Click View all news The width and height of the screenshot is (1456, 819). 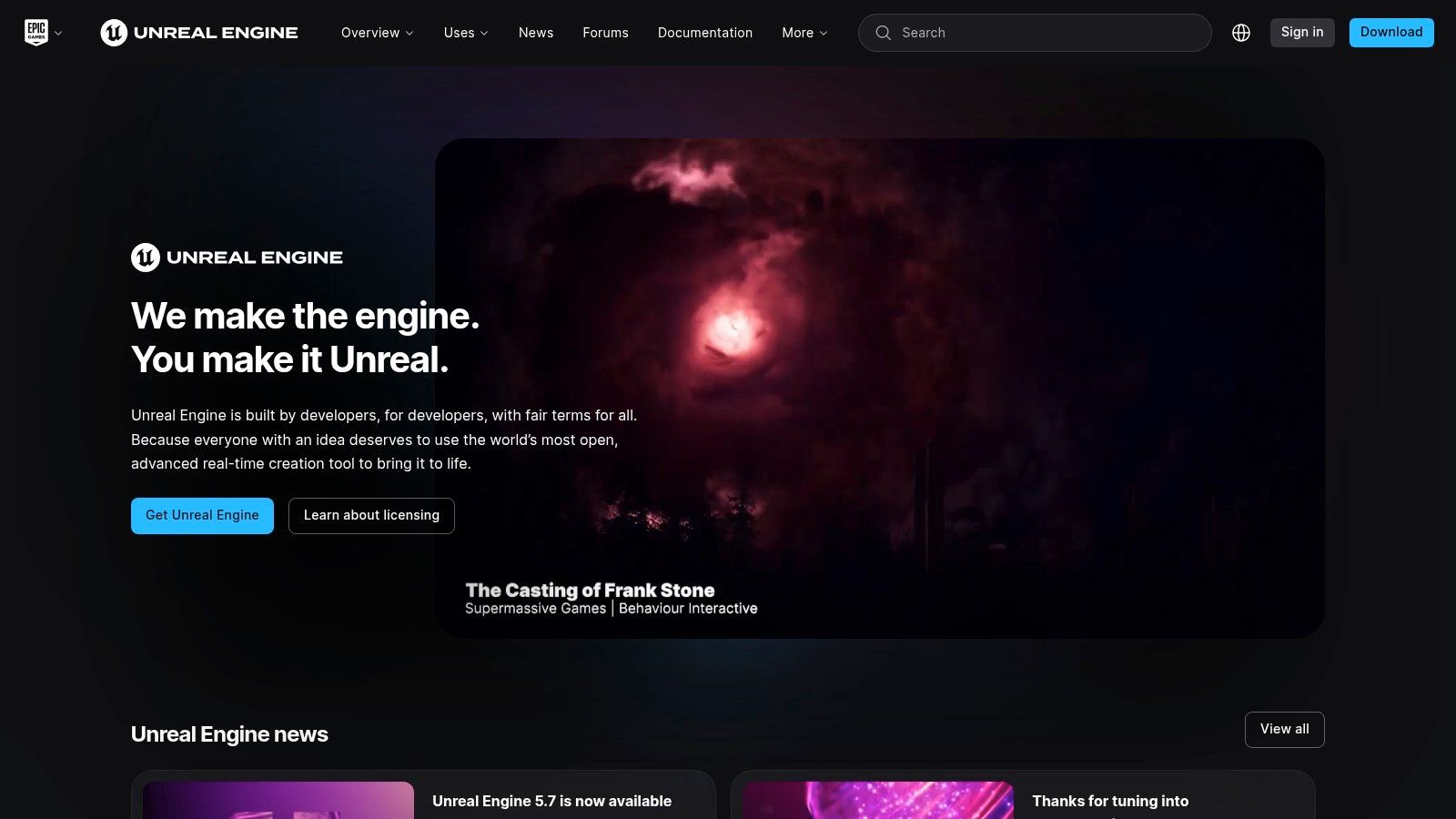pyautogui.click(x=1284, y=729)
